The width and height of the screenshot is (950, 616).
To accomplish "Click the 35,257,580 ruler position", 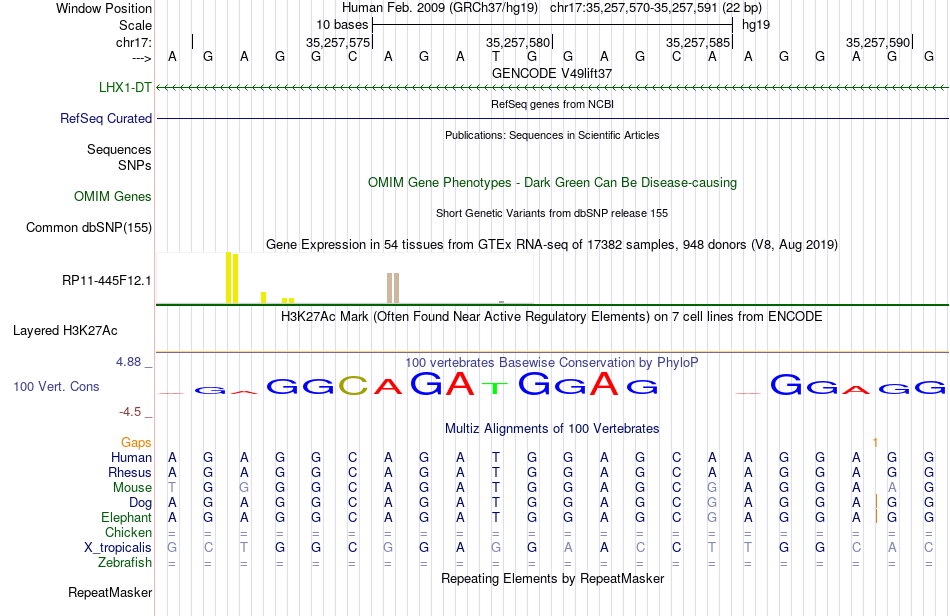I will click(518, 42).
